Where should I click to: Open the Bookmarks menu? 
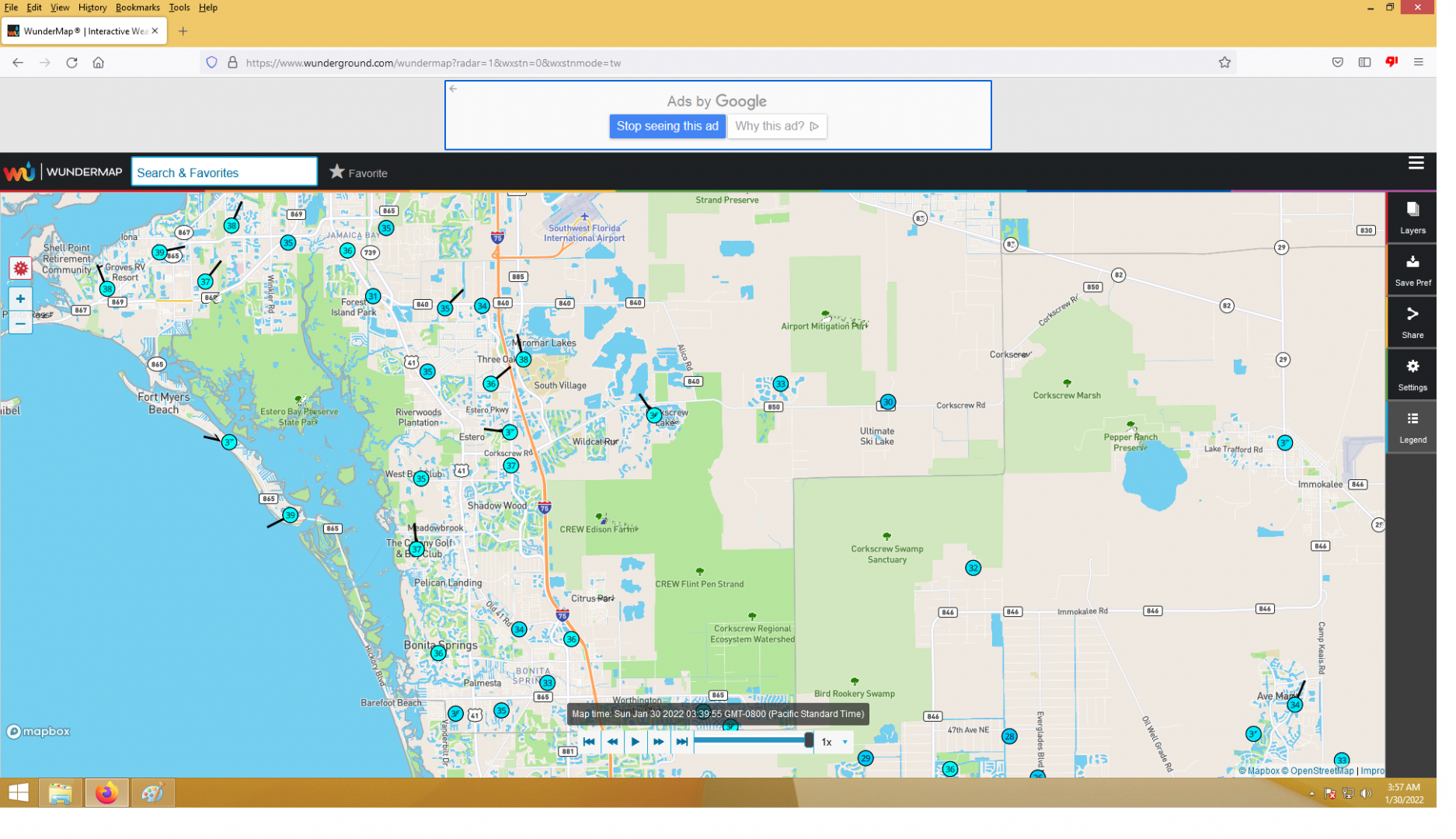tap(139, 8)
